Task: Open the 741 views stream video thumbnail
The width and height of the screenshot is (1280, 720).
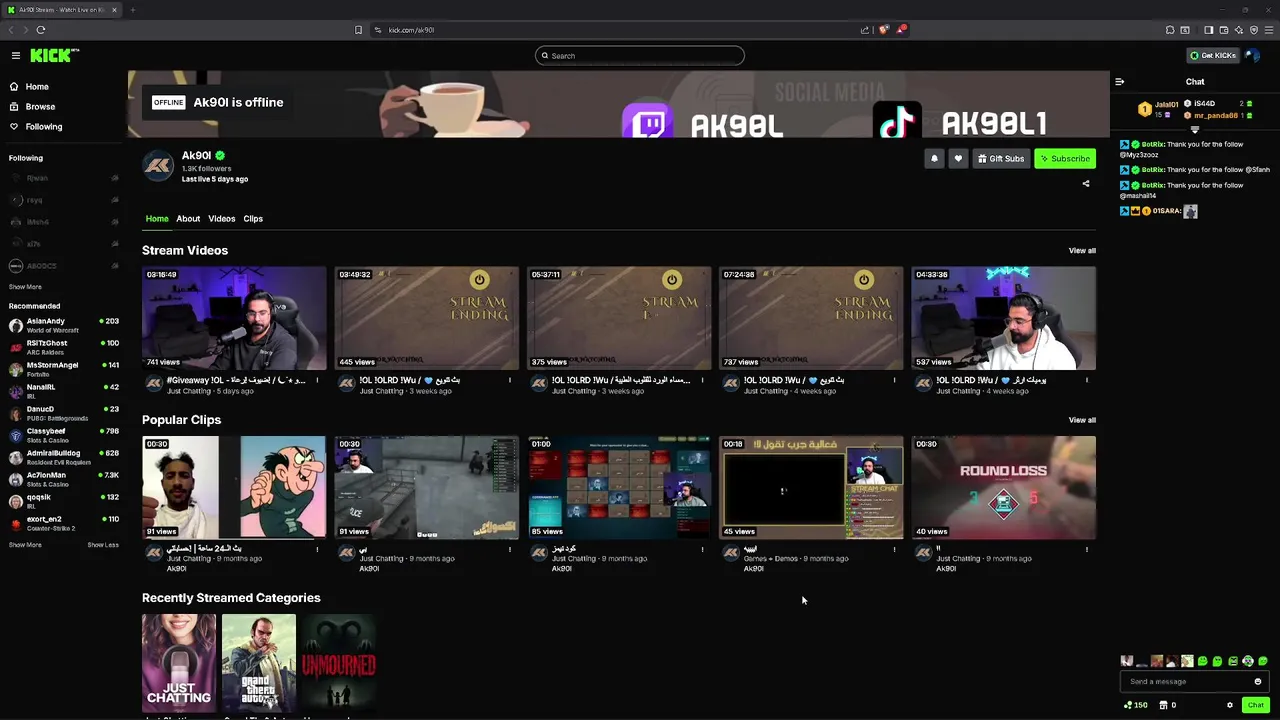Action: tap(234, 318)
